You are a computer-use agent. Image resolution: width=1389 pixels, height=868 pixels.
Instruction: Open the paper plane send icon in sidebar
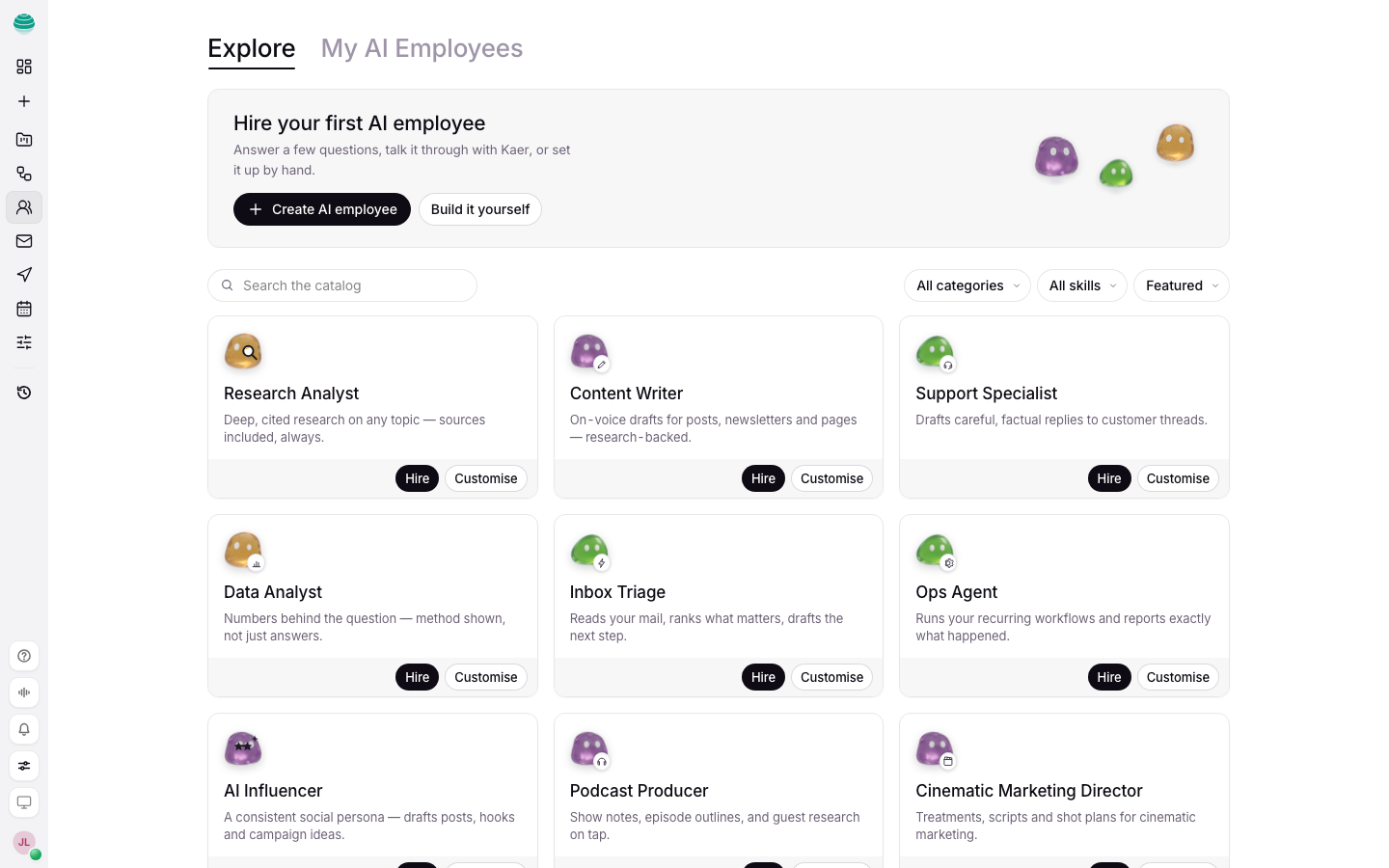24,275
